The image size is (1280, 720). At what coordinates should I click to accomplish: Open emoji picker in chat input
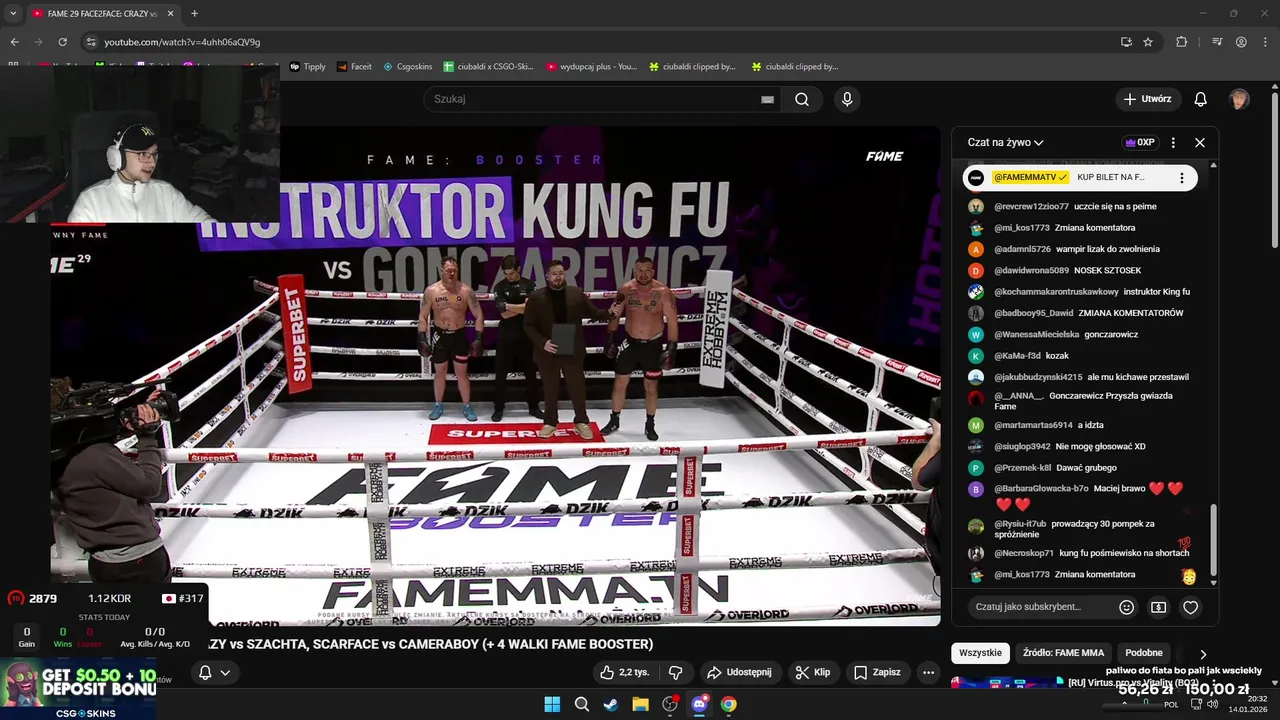point(1127,607)
